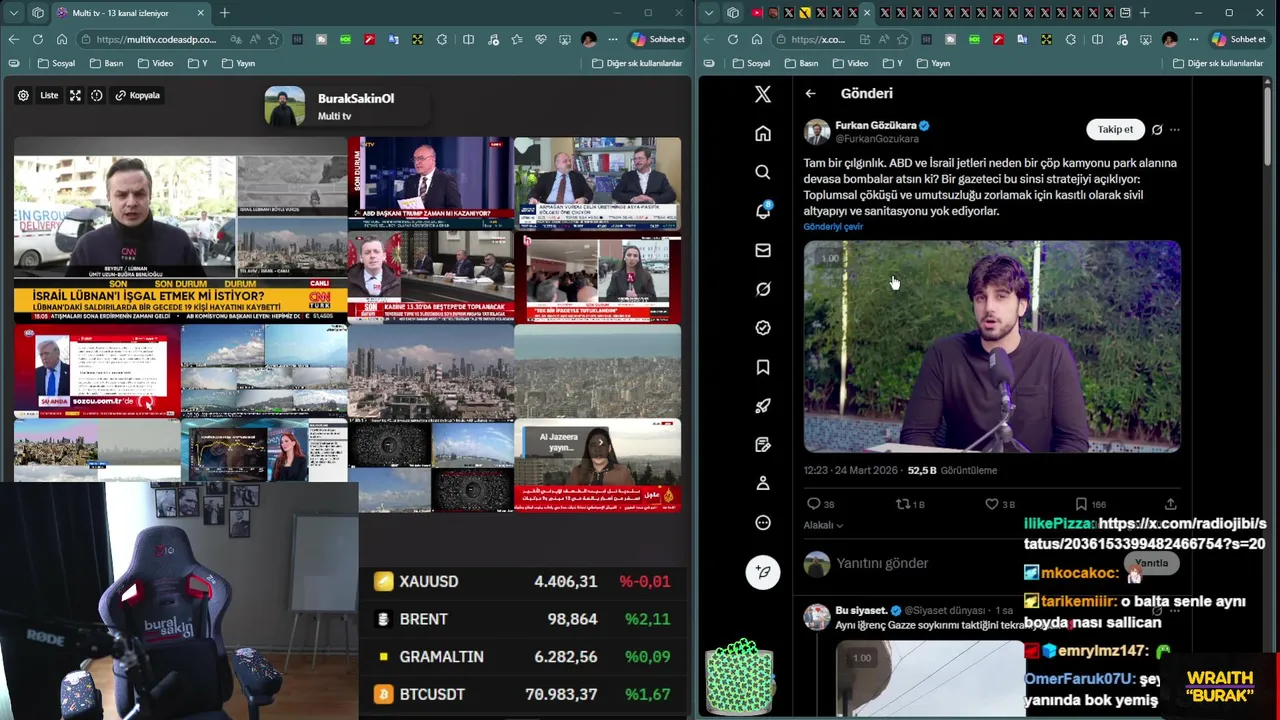Open tab list chevron in right browser

(x=709, y=13)
